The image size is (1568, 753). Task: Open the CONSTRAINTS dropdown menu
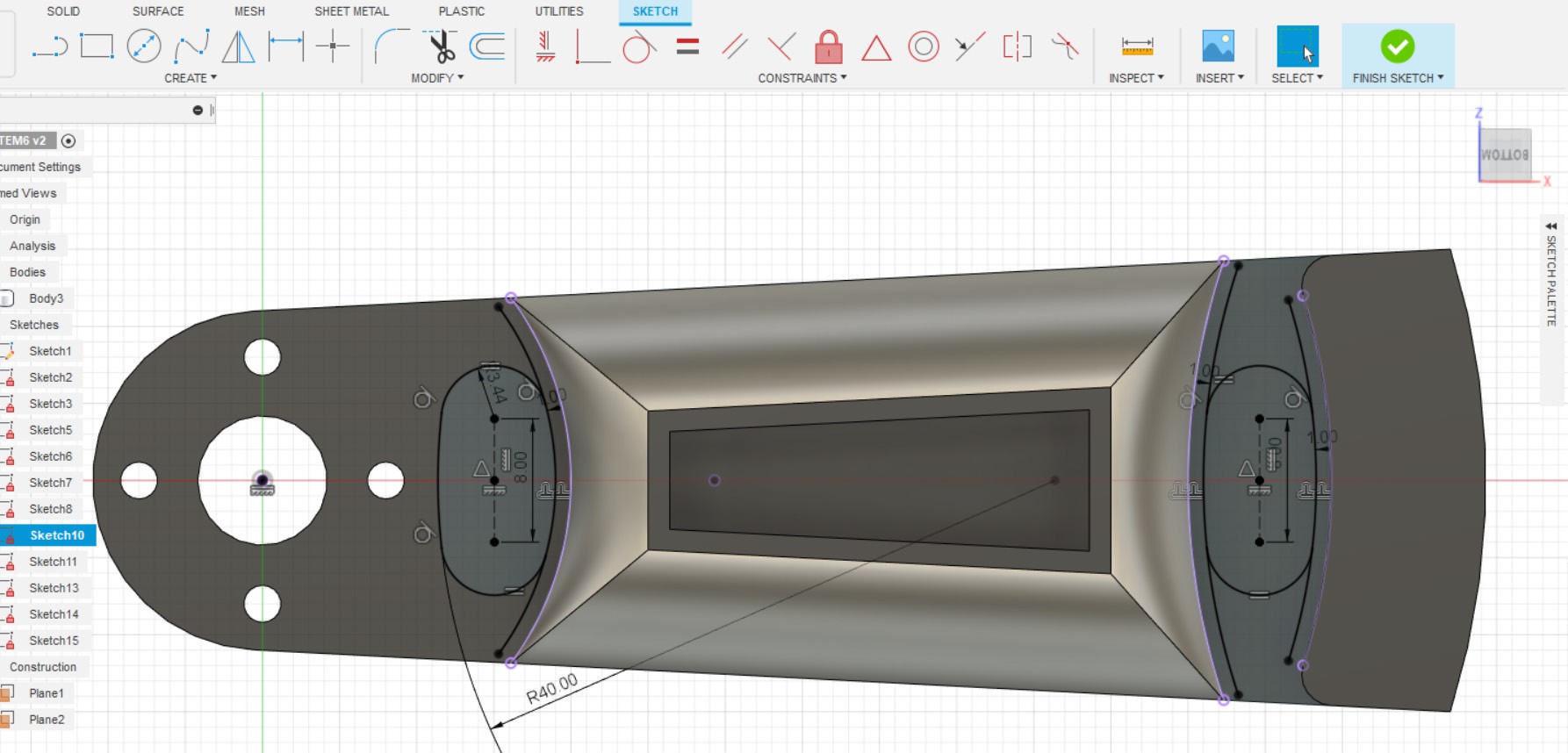[802, 78]
